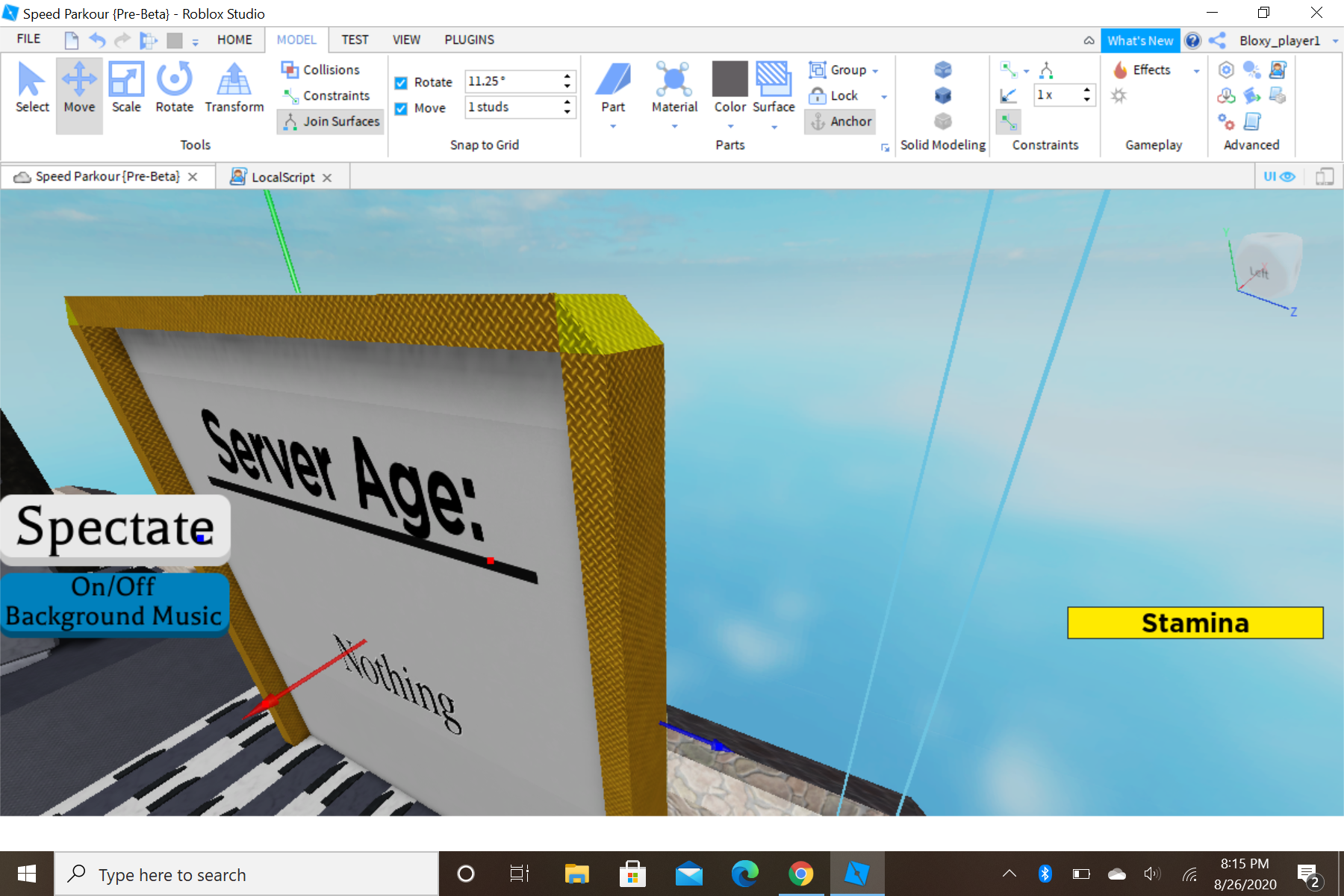This screenshot has width=1344, height=896.
Task: Click the Chrome icon in taskbar
Action: pos(800,874)
